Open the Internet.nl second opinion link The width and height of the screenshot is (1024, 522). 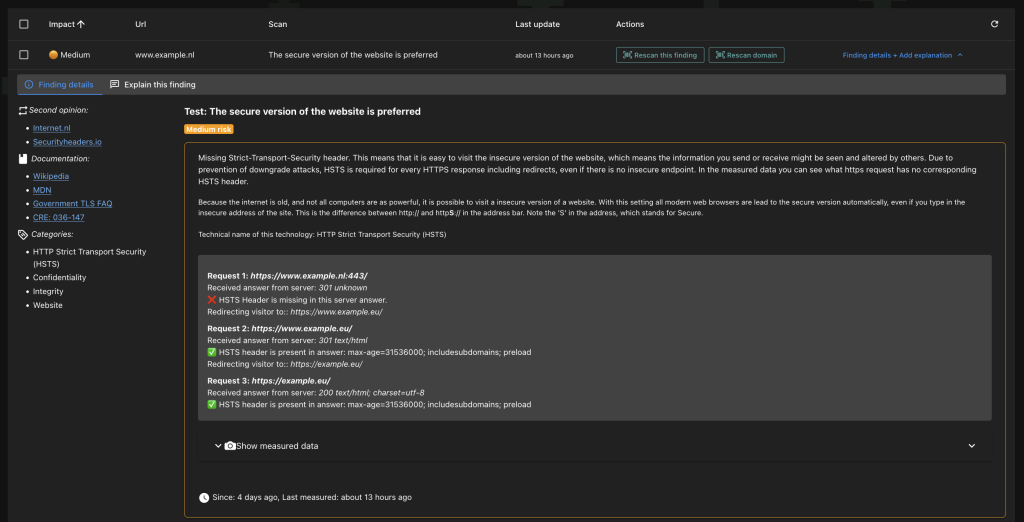pyautogui.click(x=52, y=128)
